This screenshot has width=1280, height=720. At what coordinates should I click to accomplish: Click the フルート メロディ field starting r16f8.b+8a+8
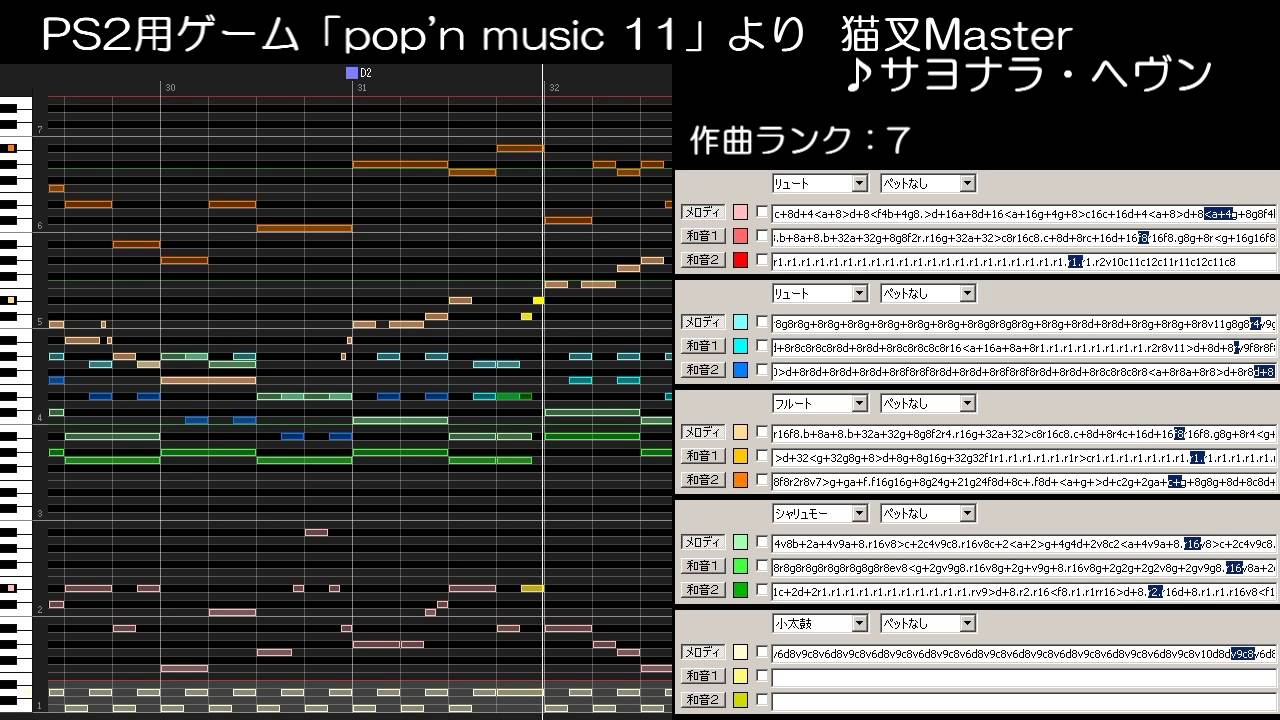[x=1025, y=433]
